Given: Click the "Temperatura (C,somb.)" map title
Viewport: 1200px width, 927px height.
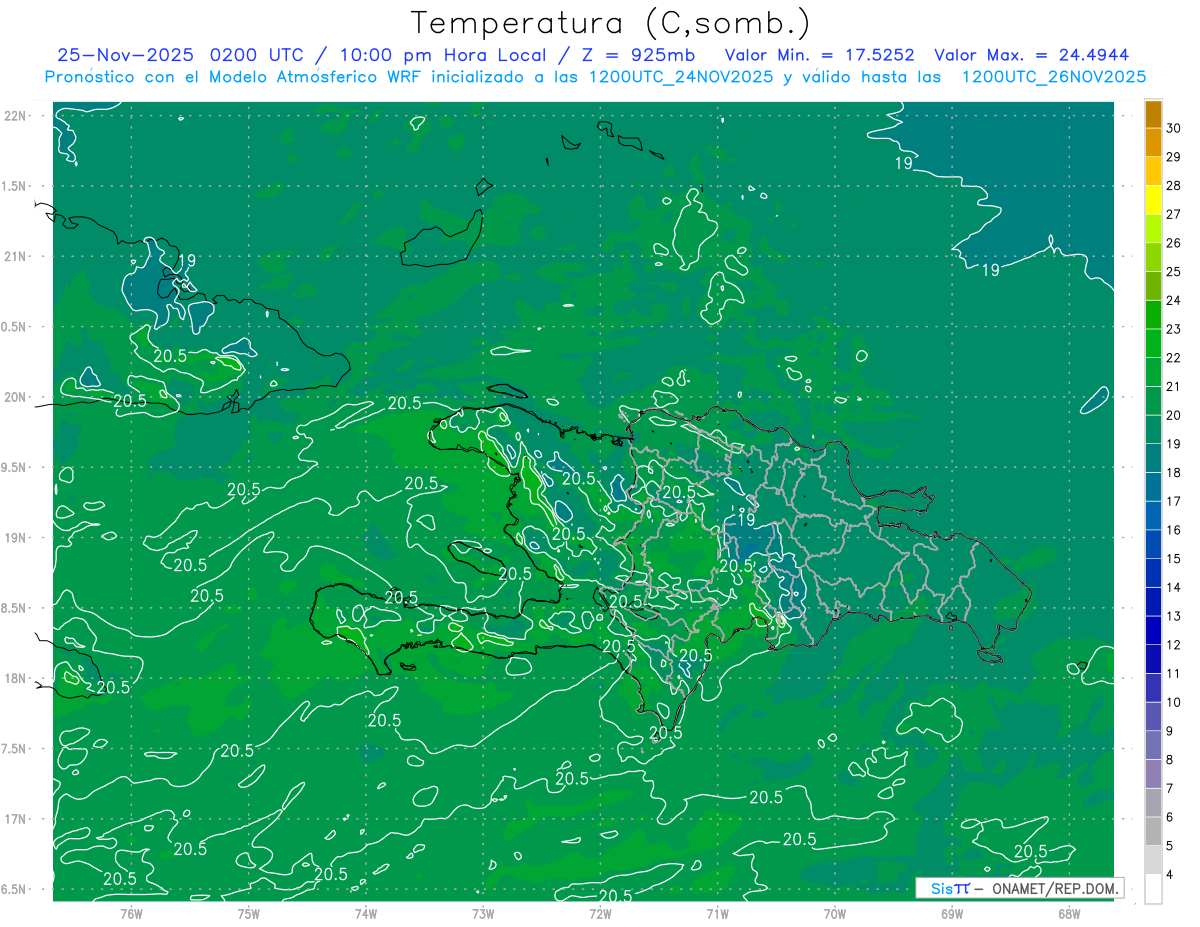Looking at the screenshot, I should coord(610,22).
